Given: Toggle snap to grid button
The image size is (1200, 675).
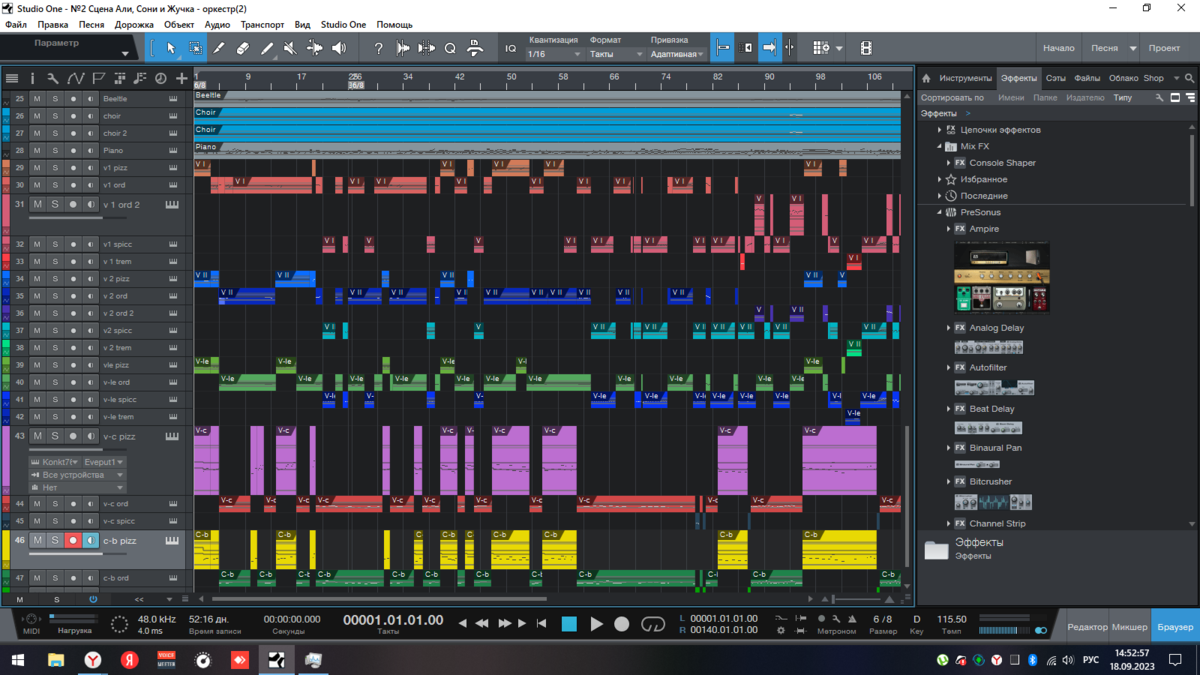Looking at the screenshot, I should pyautogui.click(x=721, y=48).
